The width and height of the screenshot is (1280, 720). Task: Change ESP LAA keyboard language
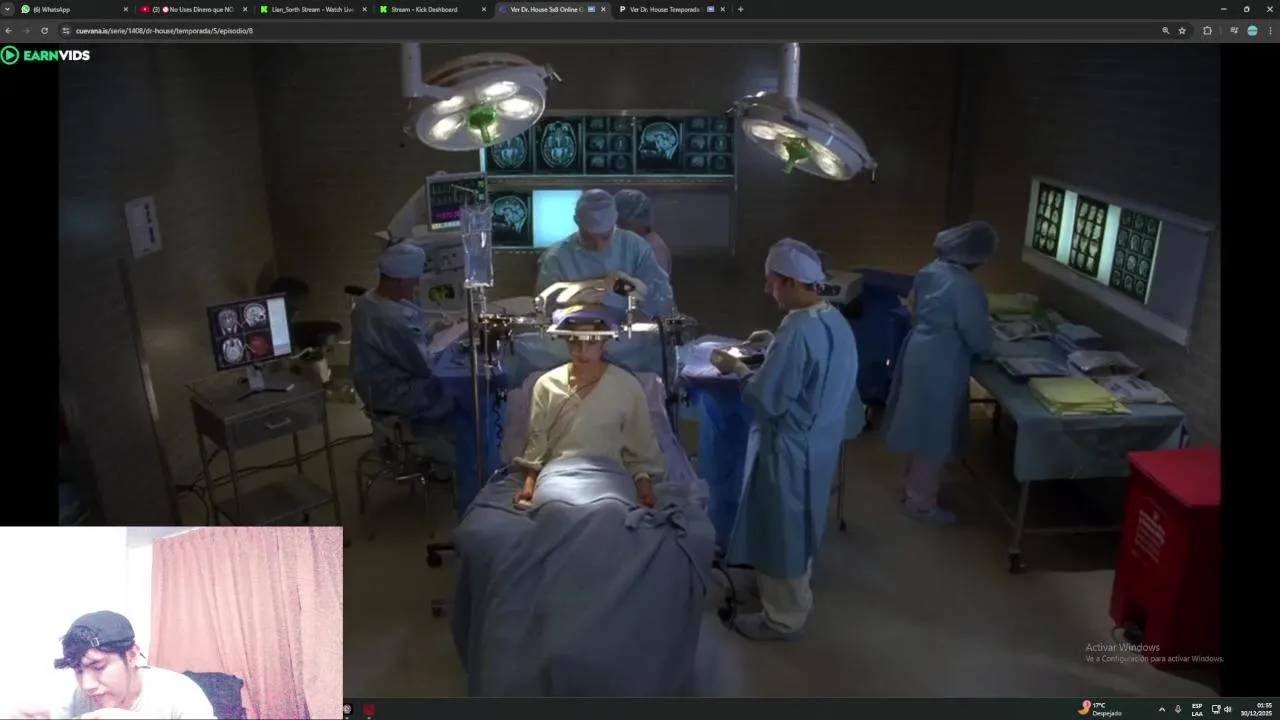click(1197, 709)
